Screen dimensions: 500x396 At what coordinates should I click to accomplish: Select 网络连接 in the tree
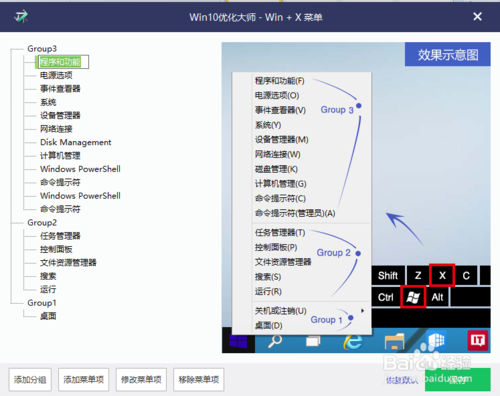[56, 129]
